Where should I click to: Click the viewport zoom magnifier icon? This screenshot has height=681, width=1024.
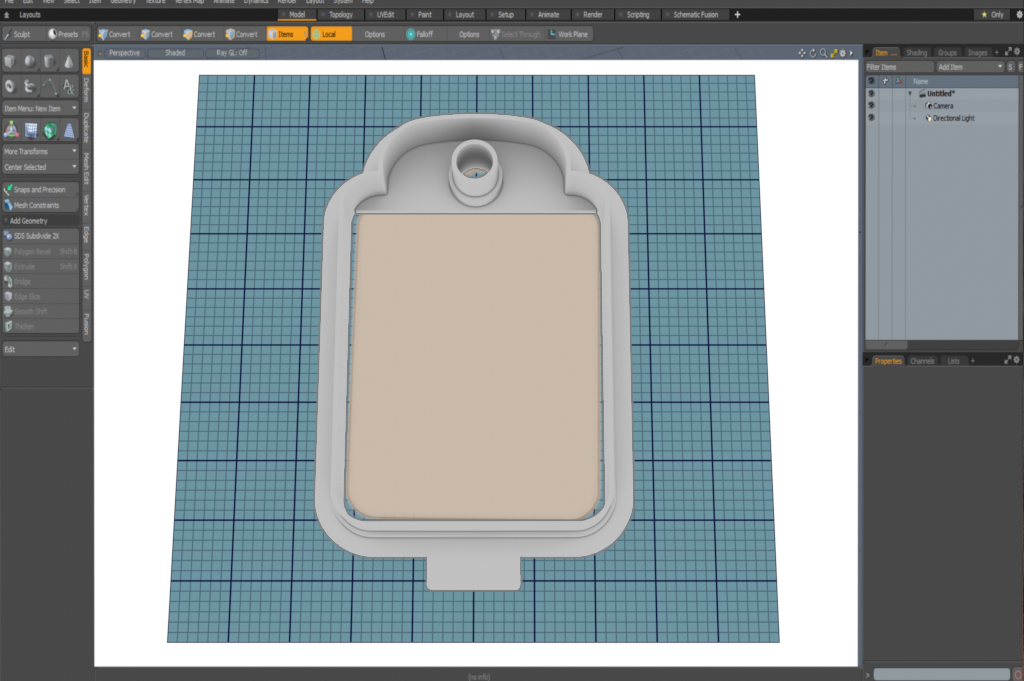click(822, 52)
